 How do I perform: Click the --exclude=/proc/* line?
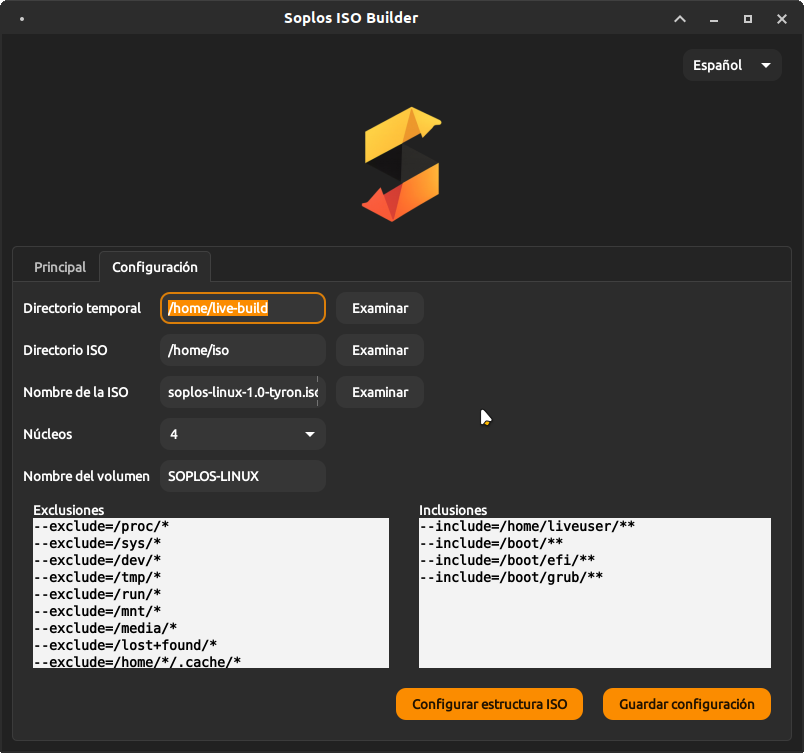(x=102, y=526)
